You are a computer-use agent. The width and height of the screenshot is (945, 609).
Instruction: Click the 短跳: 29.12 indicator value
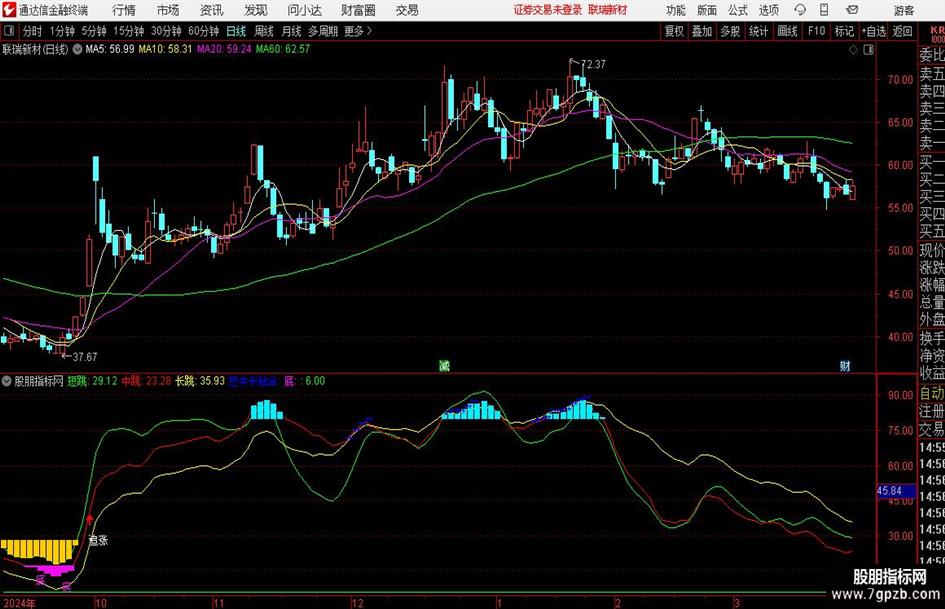[92, 381]
